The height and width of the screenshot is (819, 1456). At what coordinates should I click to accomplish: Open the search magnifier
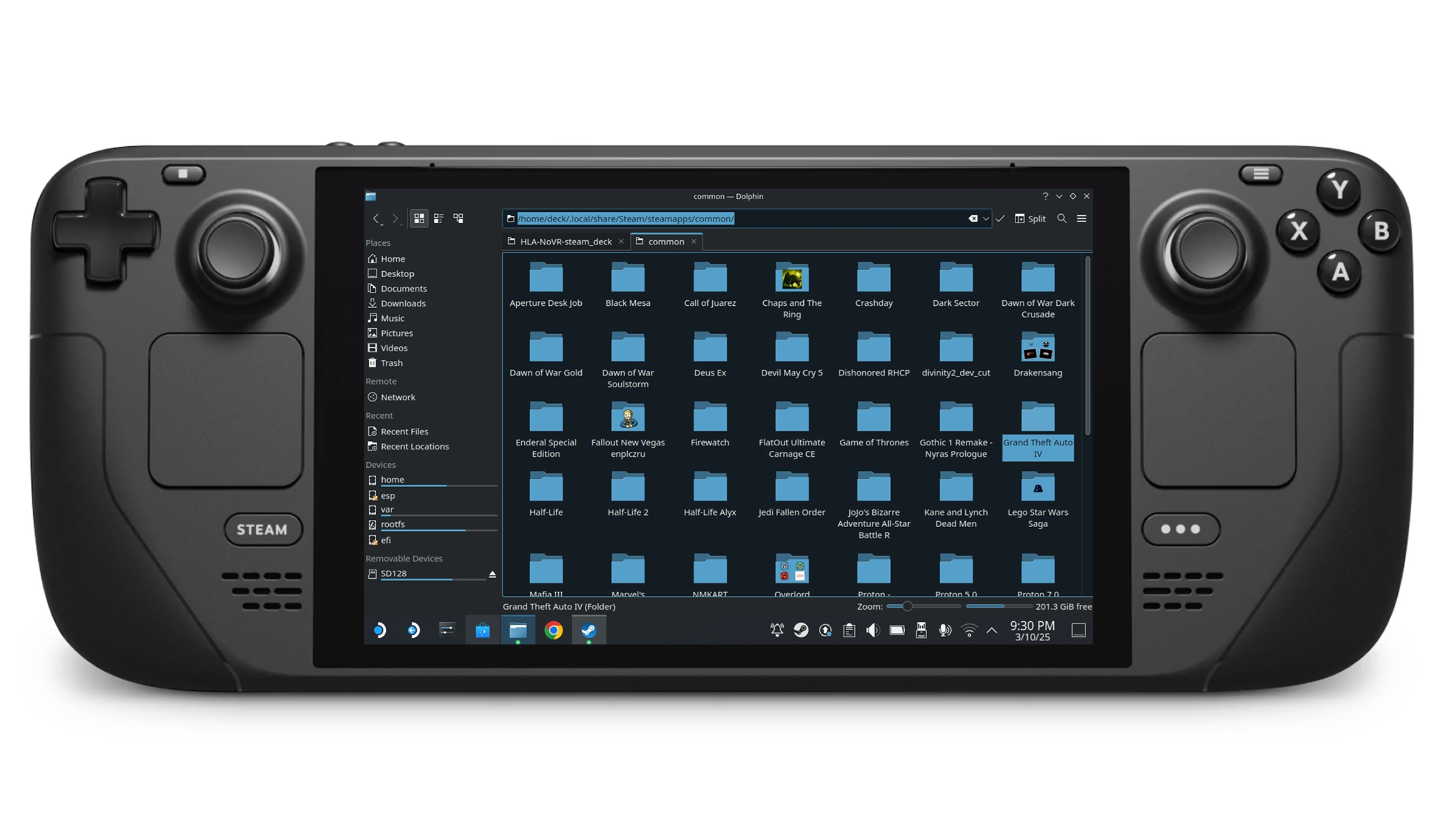pyautogui.click(x=1062, y=218)
